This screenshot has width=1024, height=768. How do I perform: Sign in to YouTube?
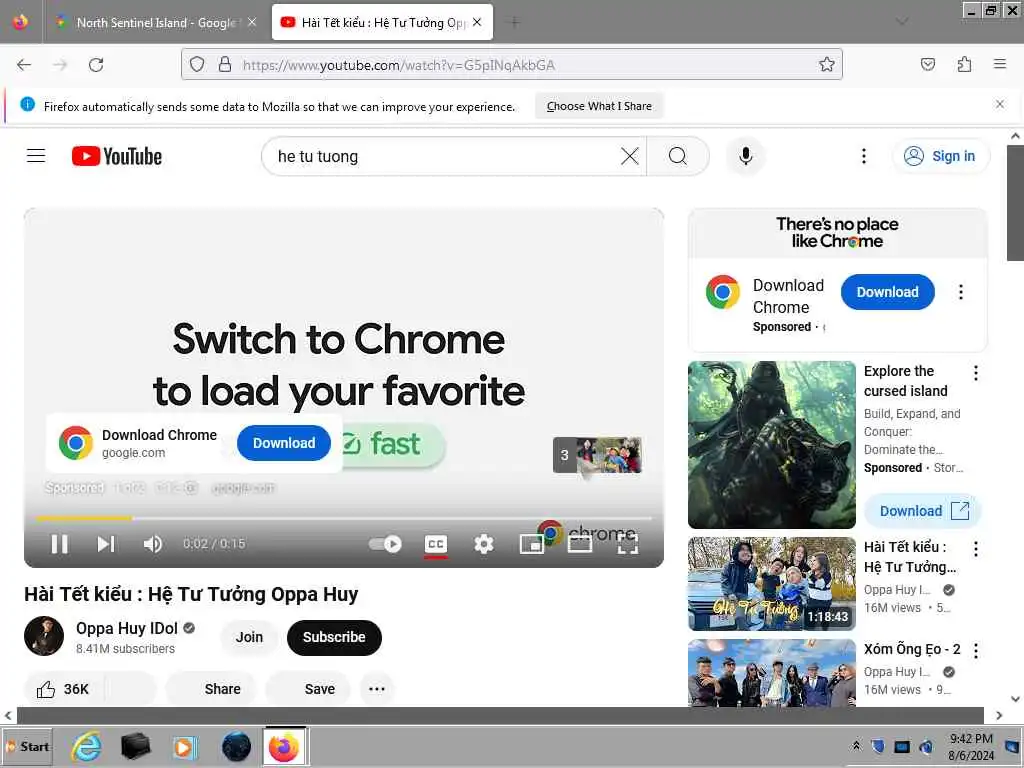pyautogui.click(x=941, y=156)
